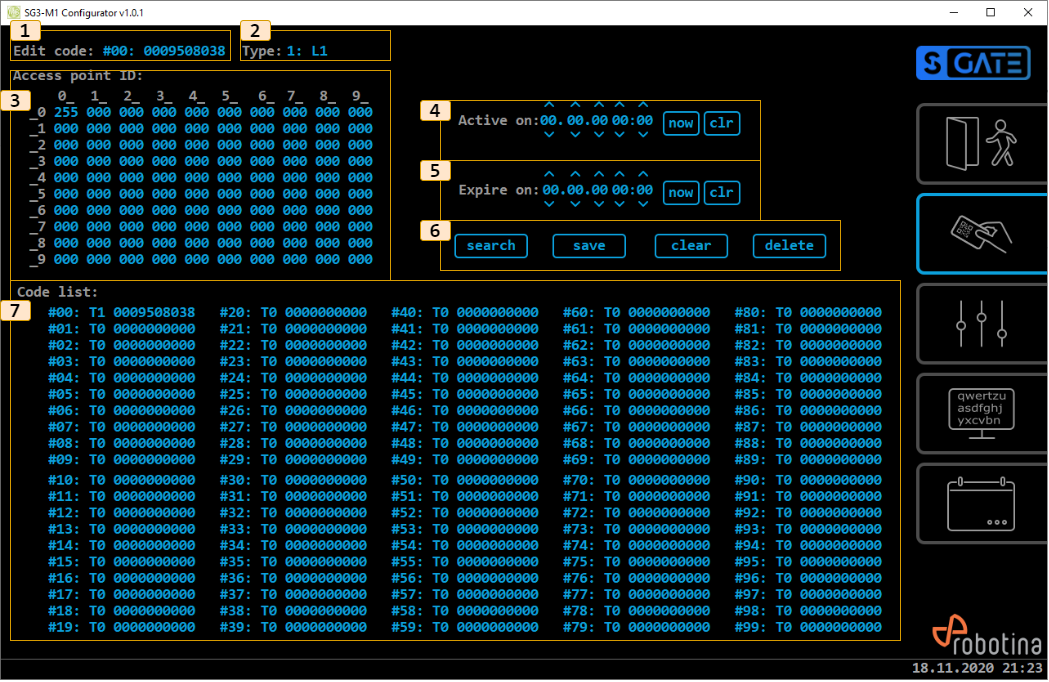Decrease the last Expire on time field

[643, 205]
